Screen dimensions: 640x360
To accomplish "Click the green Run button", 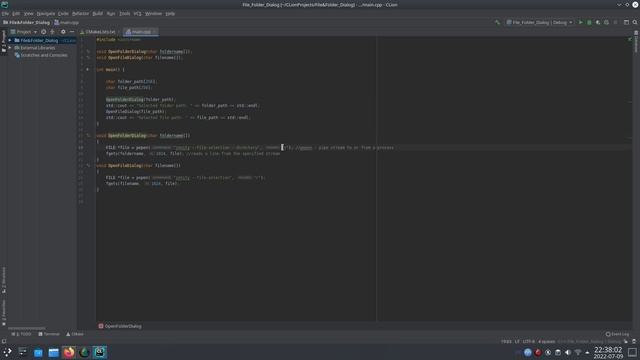I will point(580,22).
